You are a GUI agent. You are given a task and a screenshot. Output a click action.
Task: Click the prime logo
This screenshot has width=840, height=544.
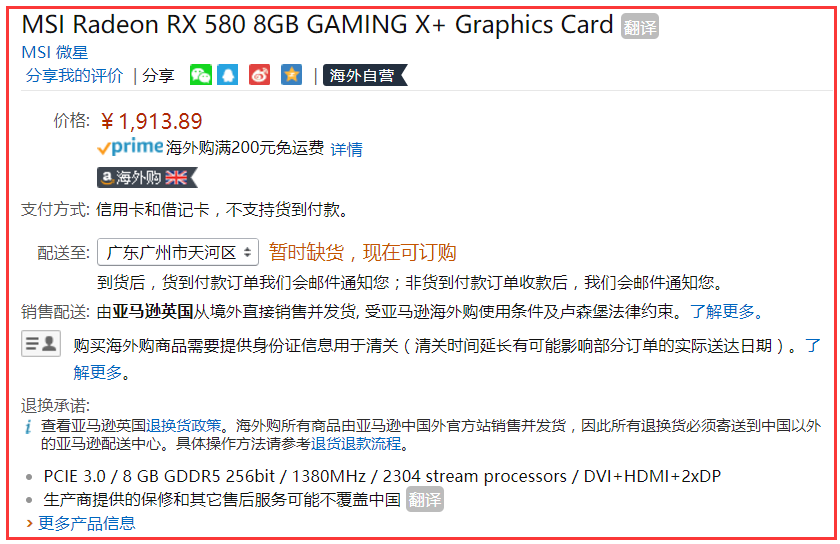click(x=130, y=146)
